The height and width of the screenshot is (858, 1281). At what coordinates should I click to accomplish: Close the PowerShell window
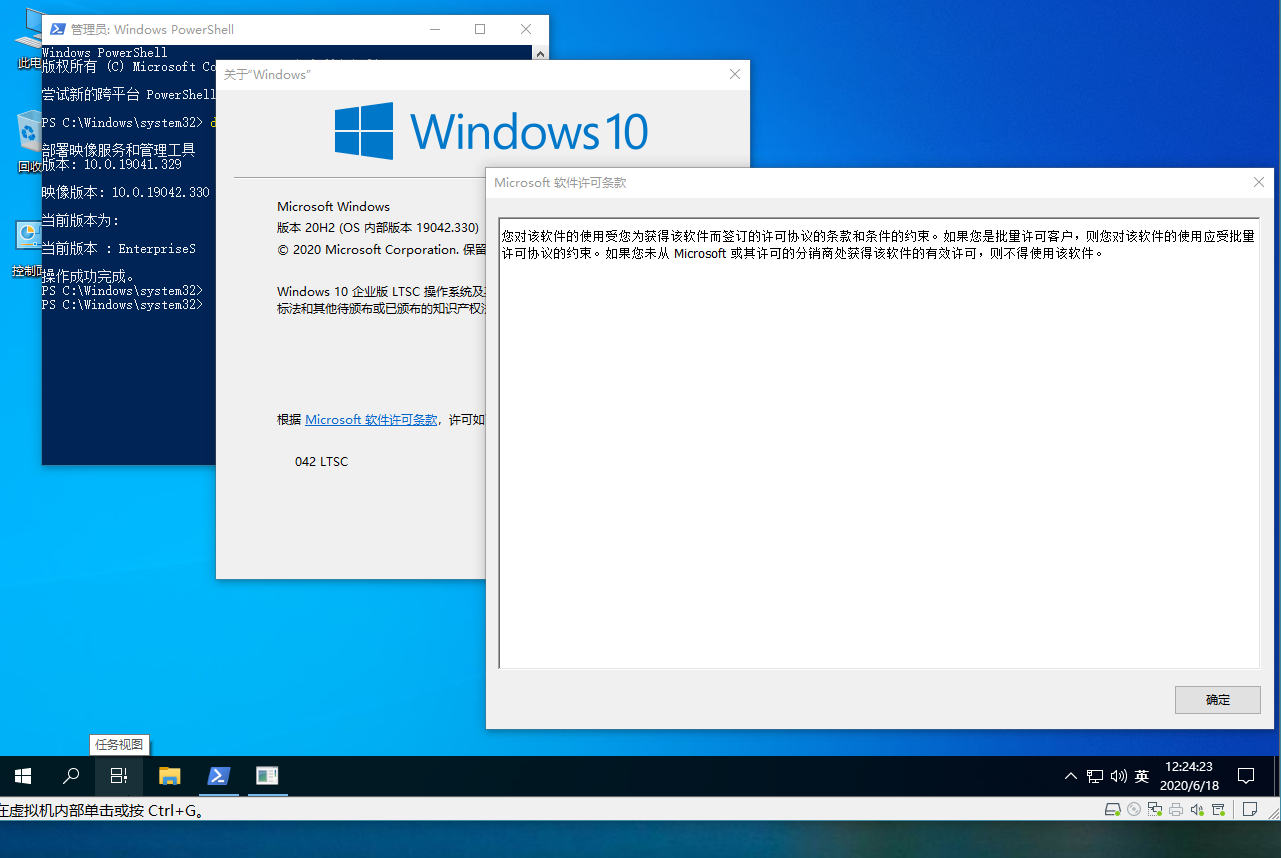pyautogui.click(x=526, y=29)
